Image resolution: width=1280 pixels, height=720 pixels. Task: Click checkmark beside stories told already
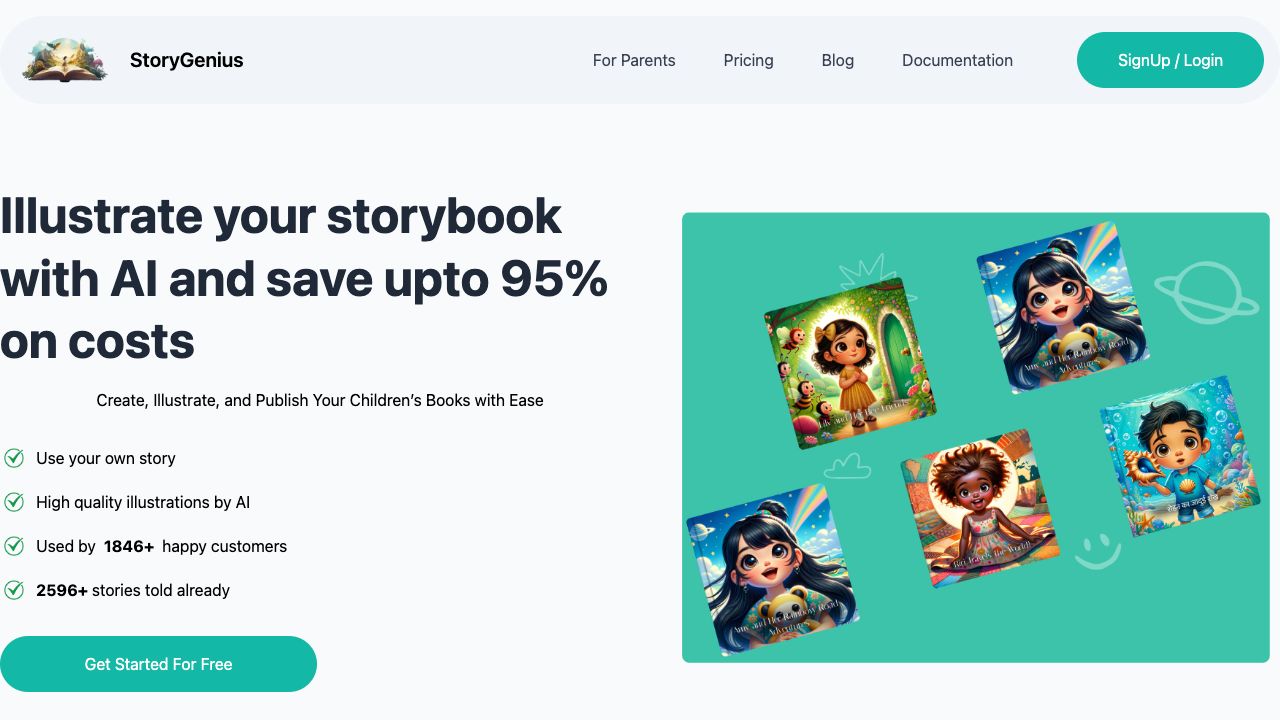point(14,590)
